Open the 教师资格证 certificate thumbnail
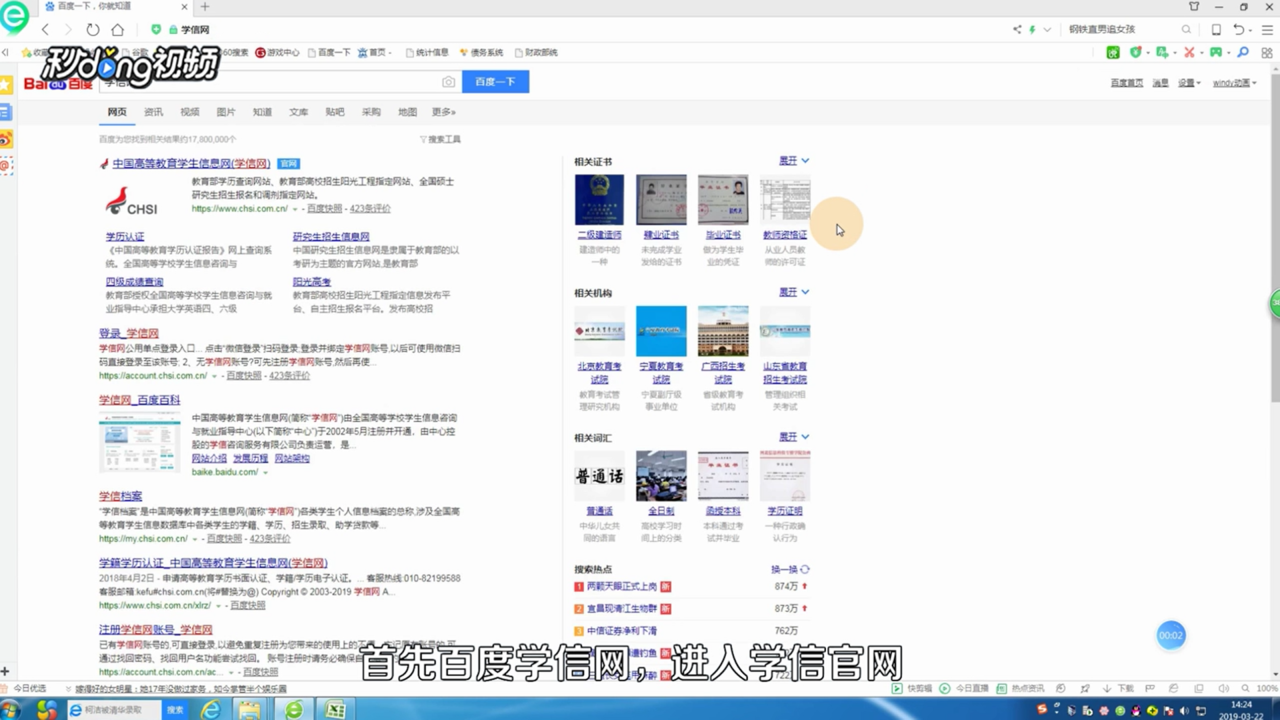 point(785,199)
